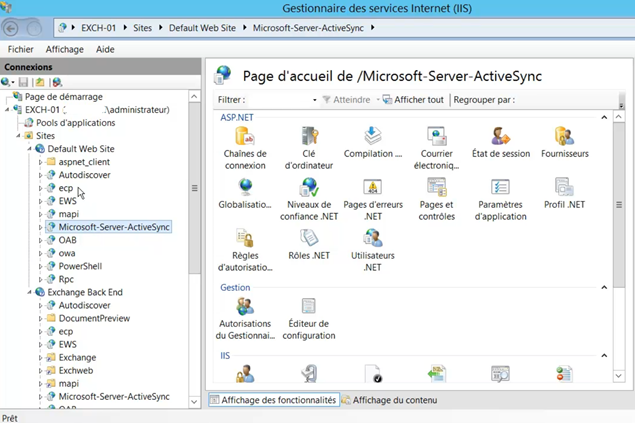
Task: Open the Clé d'ordinateur feature
Action: click(x=309, y=137)
